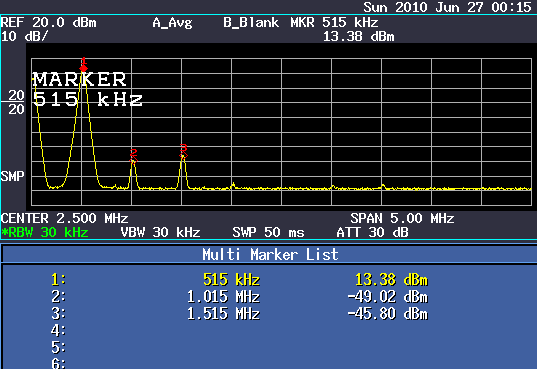Click the REF 20.0 dBm reference level label
Screen dimensions: 537x369
pos(49,23)
